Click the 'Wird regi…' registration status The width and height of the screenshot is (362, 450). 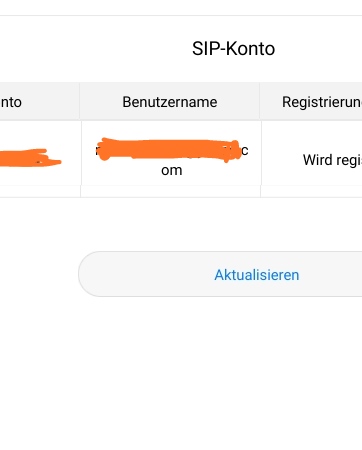pos(332,160)
